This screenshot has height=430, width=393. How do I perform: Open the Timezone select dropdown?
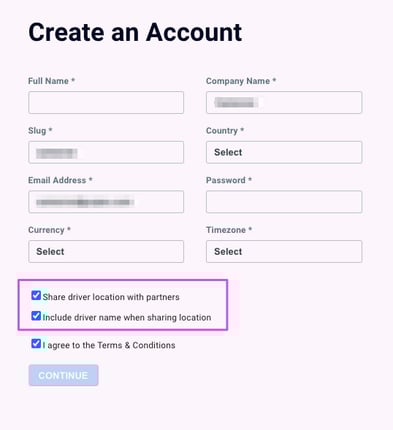(x=284, y=251)
